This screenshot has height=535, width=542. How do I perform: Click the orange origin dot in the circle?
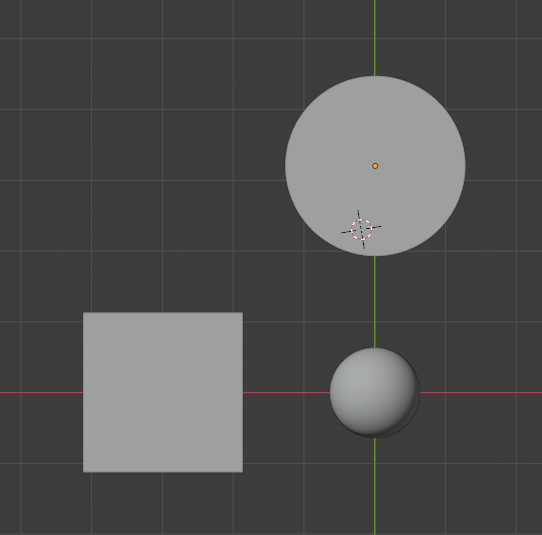coord(375,166)
